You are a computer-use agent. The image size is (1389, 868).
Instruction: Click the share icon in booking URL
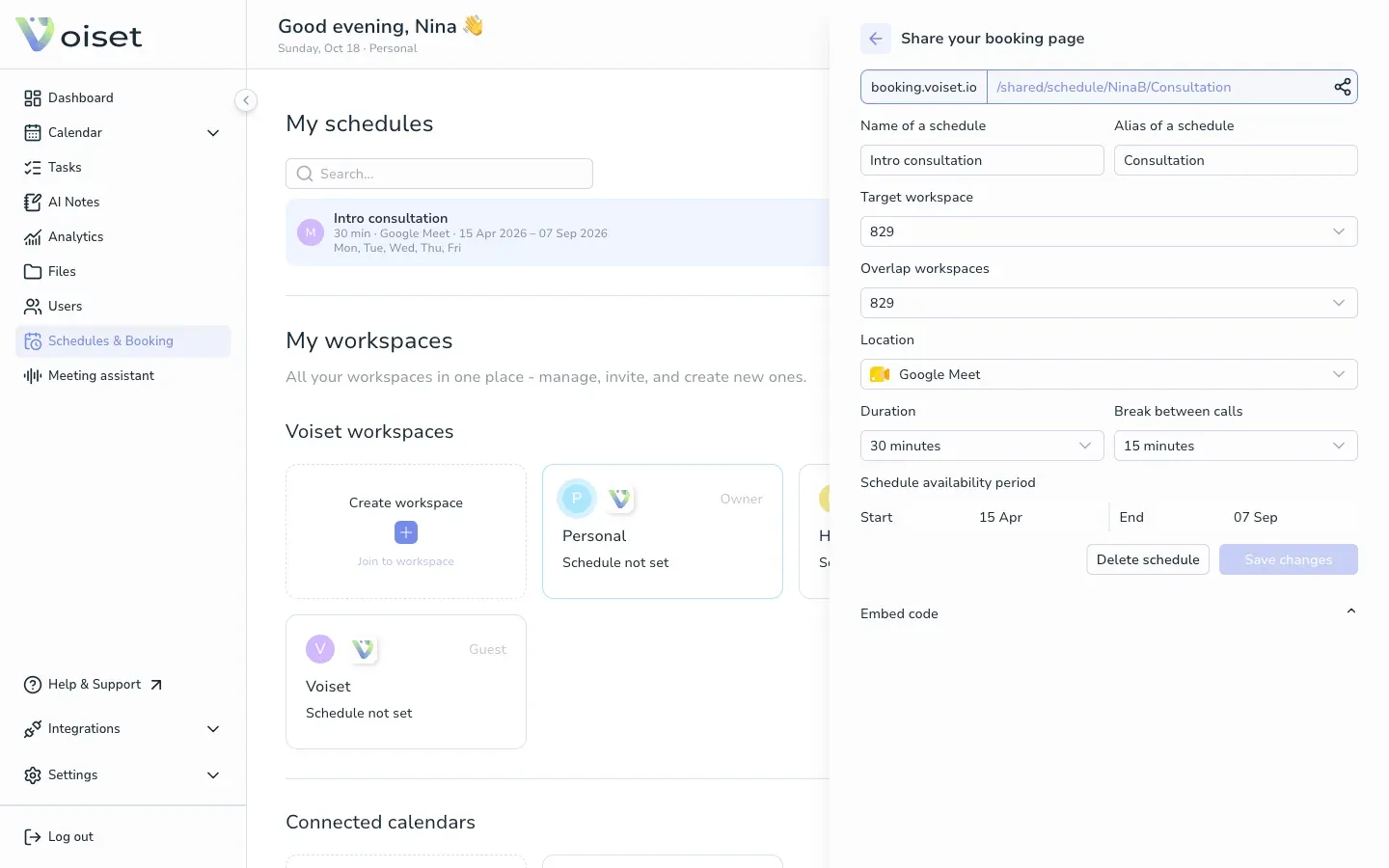point(1342,87)
